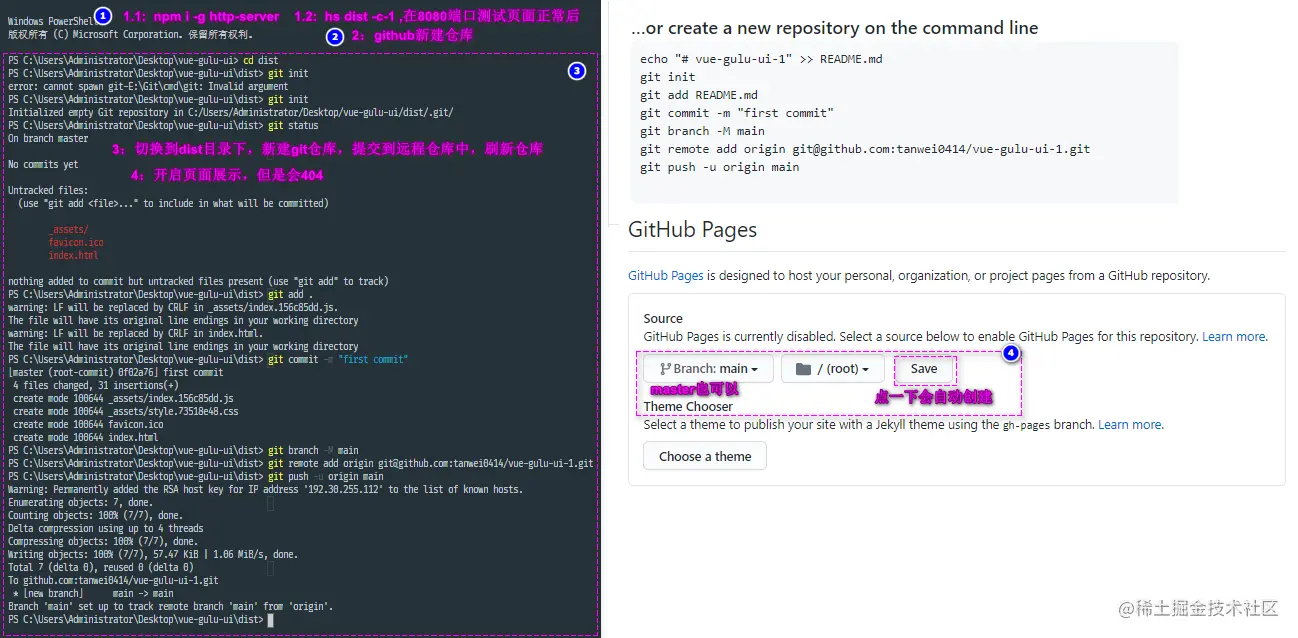The width and height of the screenshot is (1298, 638).
Task: Click the 'Source' label in Pages settings
Action: pyautogui.click(x=663, y=319)
